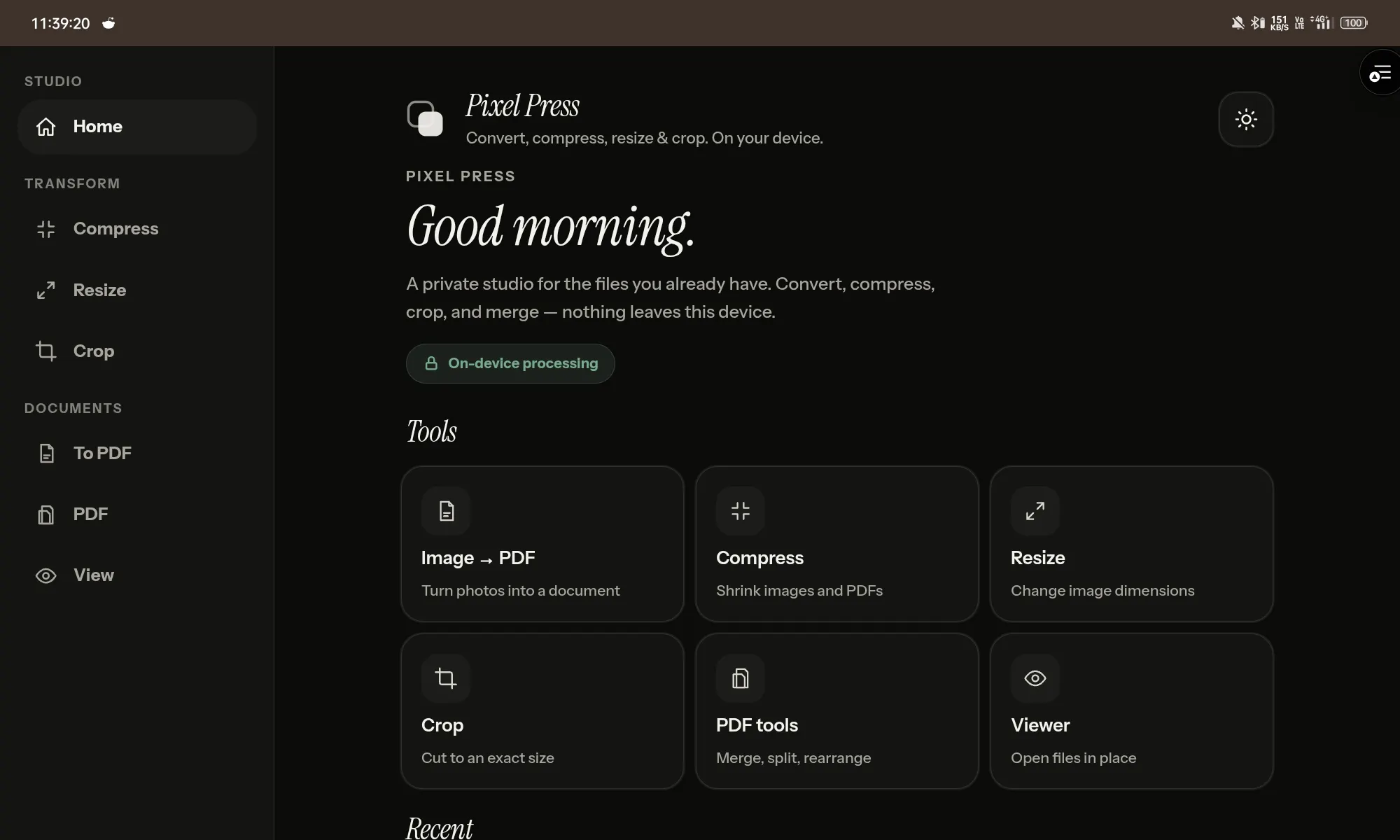Click the Resize card's expand-arrows icon

tap(1035, 511)
